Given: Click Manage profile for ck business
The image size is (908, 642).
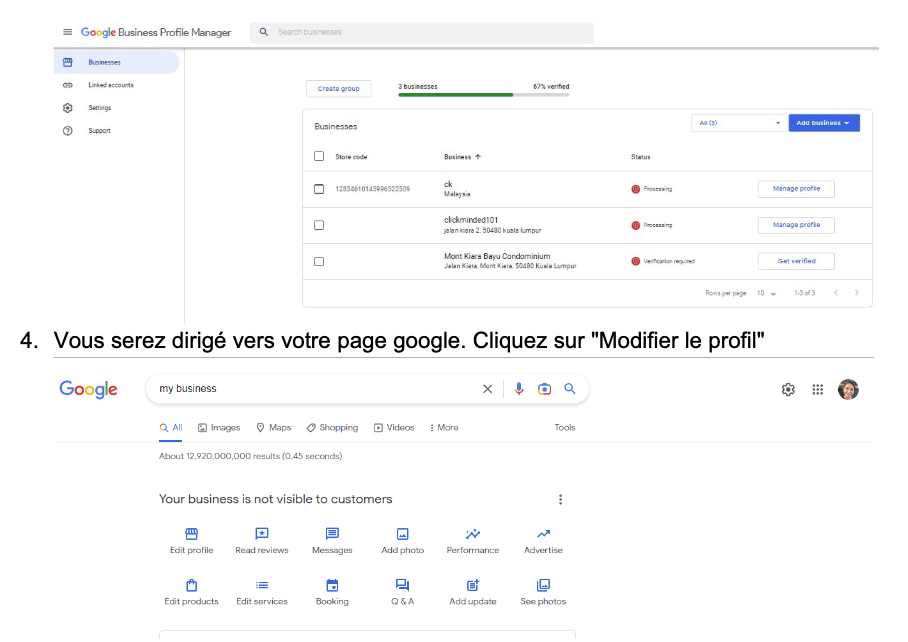Looking at the screenshot, I should point(796,189).
